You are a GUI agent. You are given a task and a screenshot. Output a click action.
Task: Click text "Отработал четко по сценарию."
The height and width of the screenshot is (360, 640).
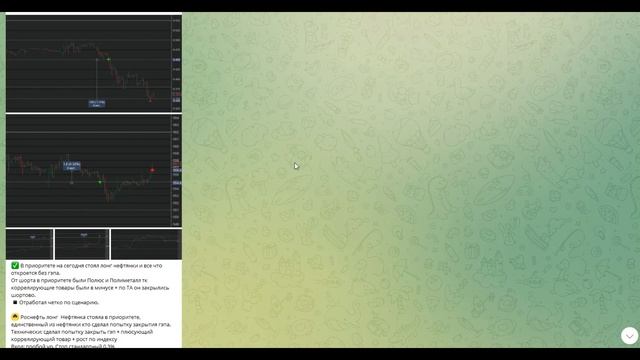pyautogui.click(x=59, y=302)
